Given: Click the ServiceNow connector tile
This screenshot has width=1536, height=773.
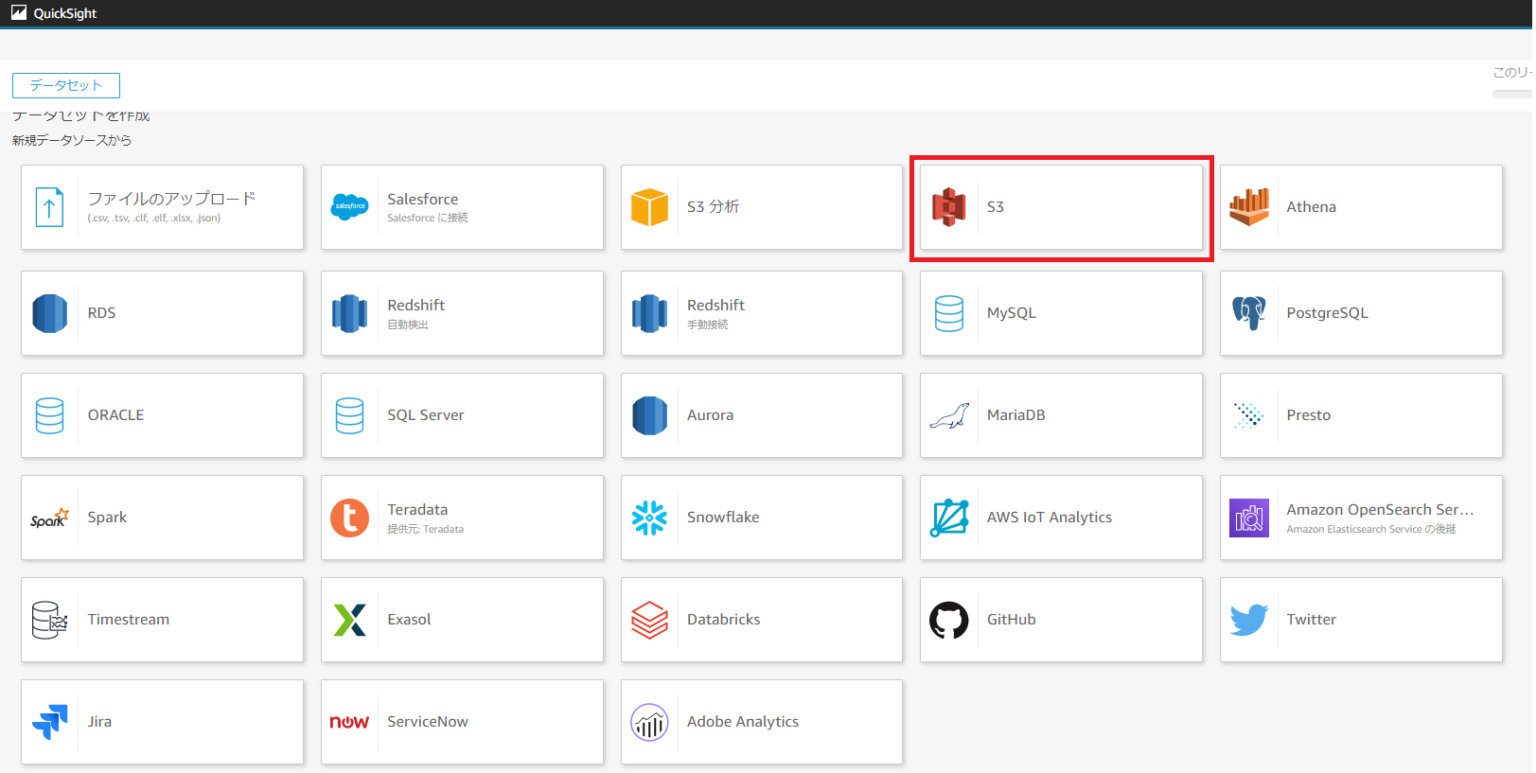Looking at the screenshot, I should (462, 721).
